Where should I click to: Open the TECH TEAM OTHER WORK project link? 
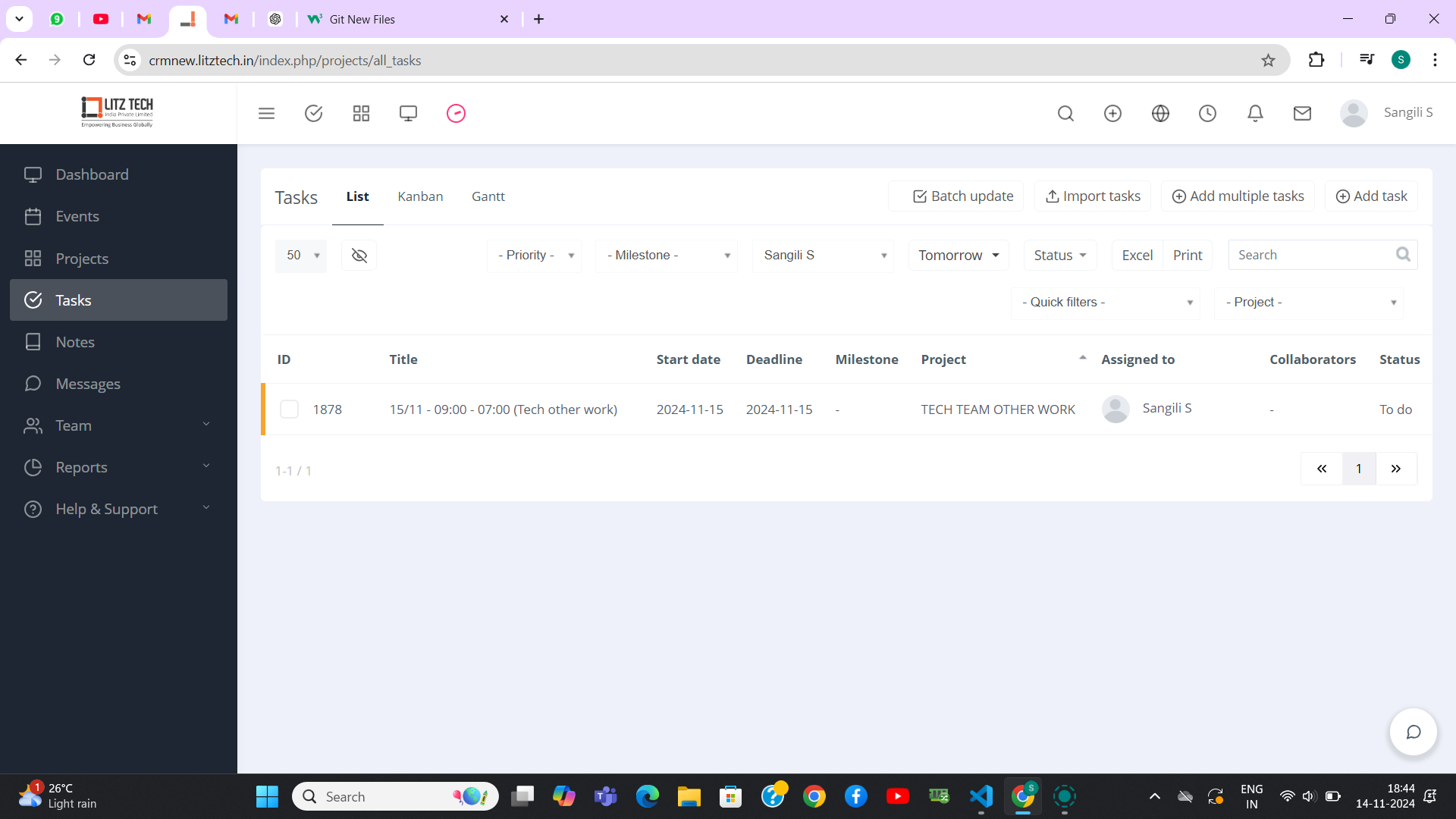coord(998,409)
